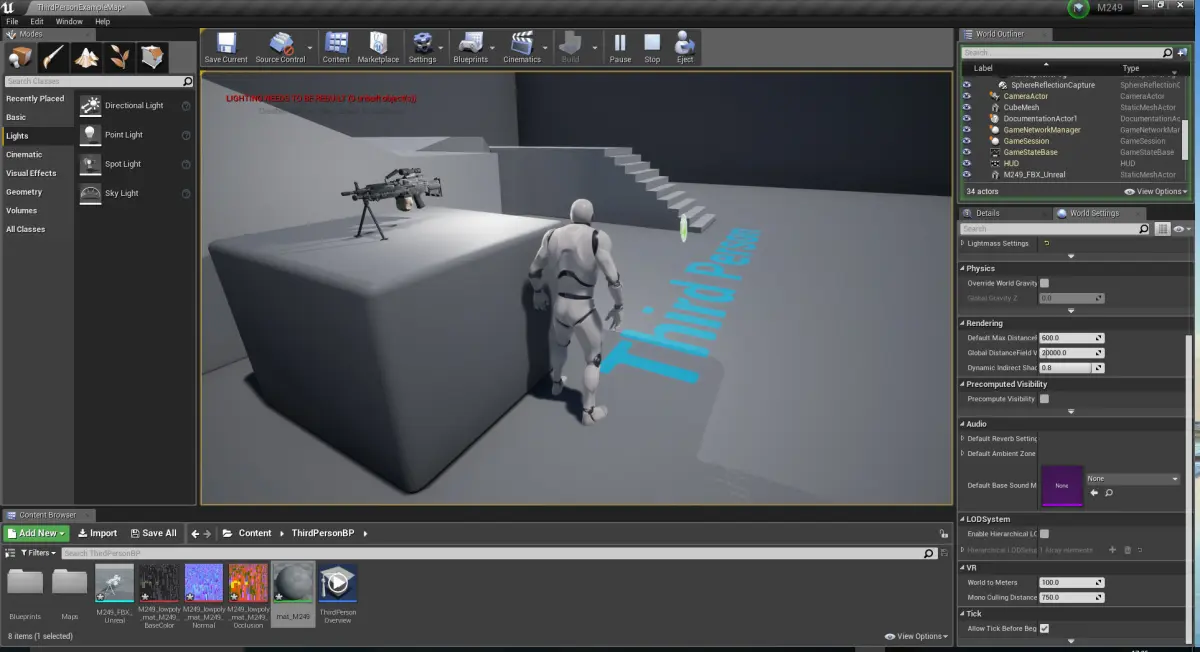
Task: Adjust the Dynamic Indirect Shadow value slider
Action: 1071,368
